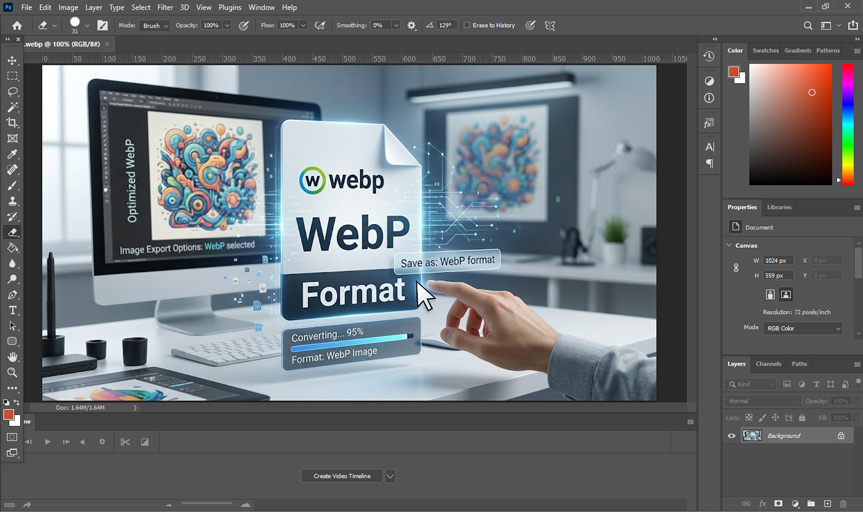Screen dimensions: 863x512
Task: Open the eraser Mode dropdown
Action: 154,25
